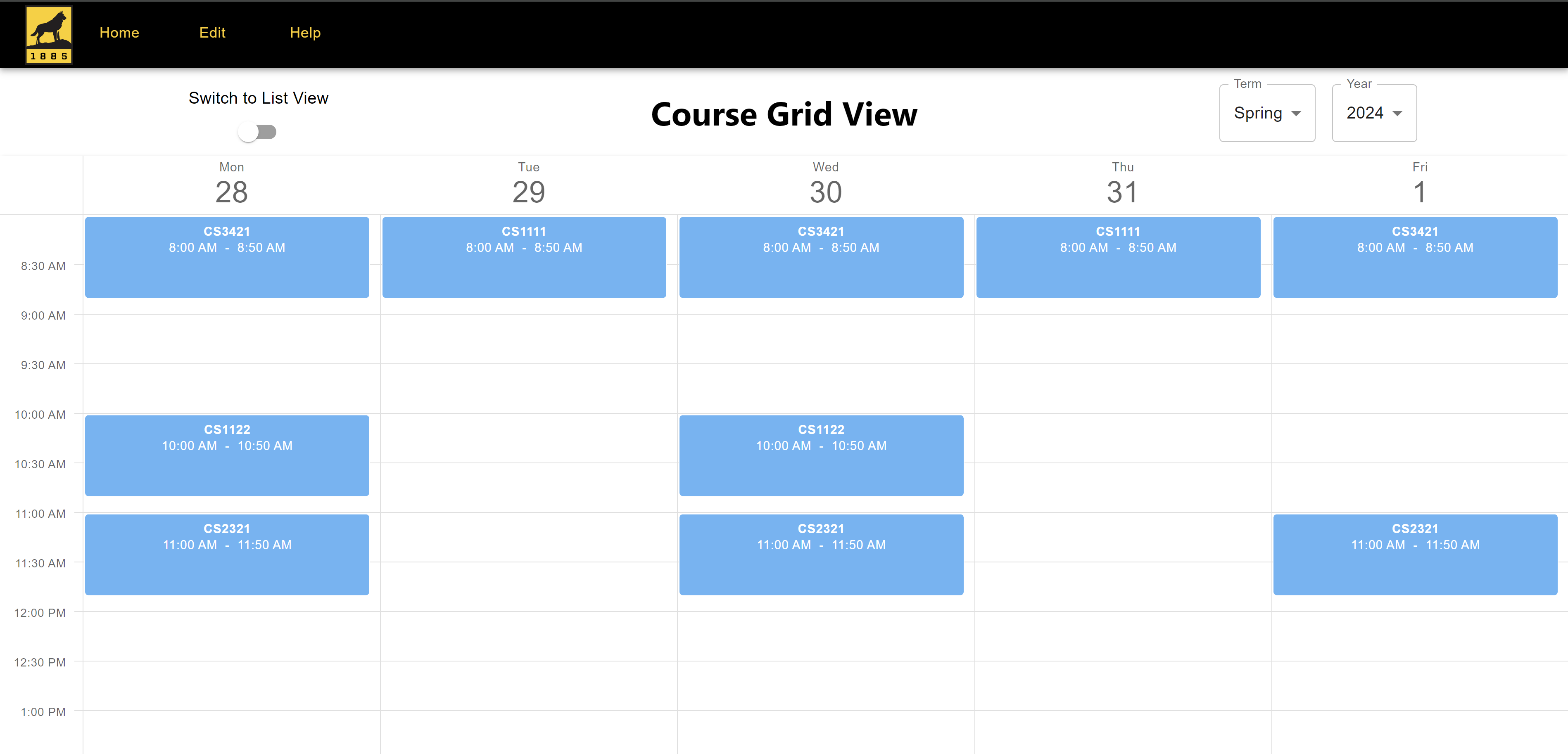Click the Monday CS1122 10:00 AM block

click(227, 455)
